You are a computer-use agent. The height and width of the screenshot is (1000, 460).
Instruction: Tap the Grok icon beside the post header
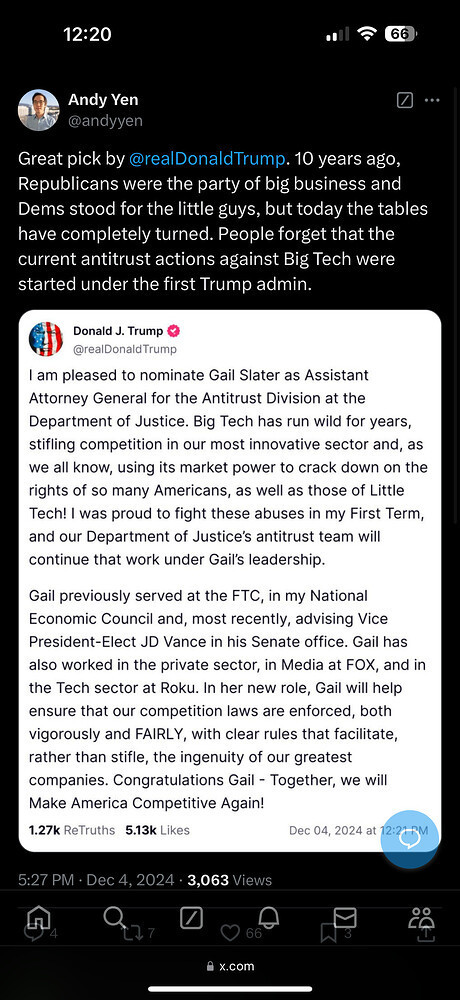(405, 100)
